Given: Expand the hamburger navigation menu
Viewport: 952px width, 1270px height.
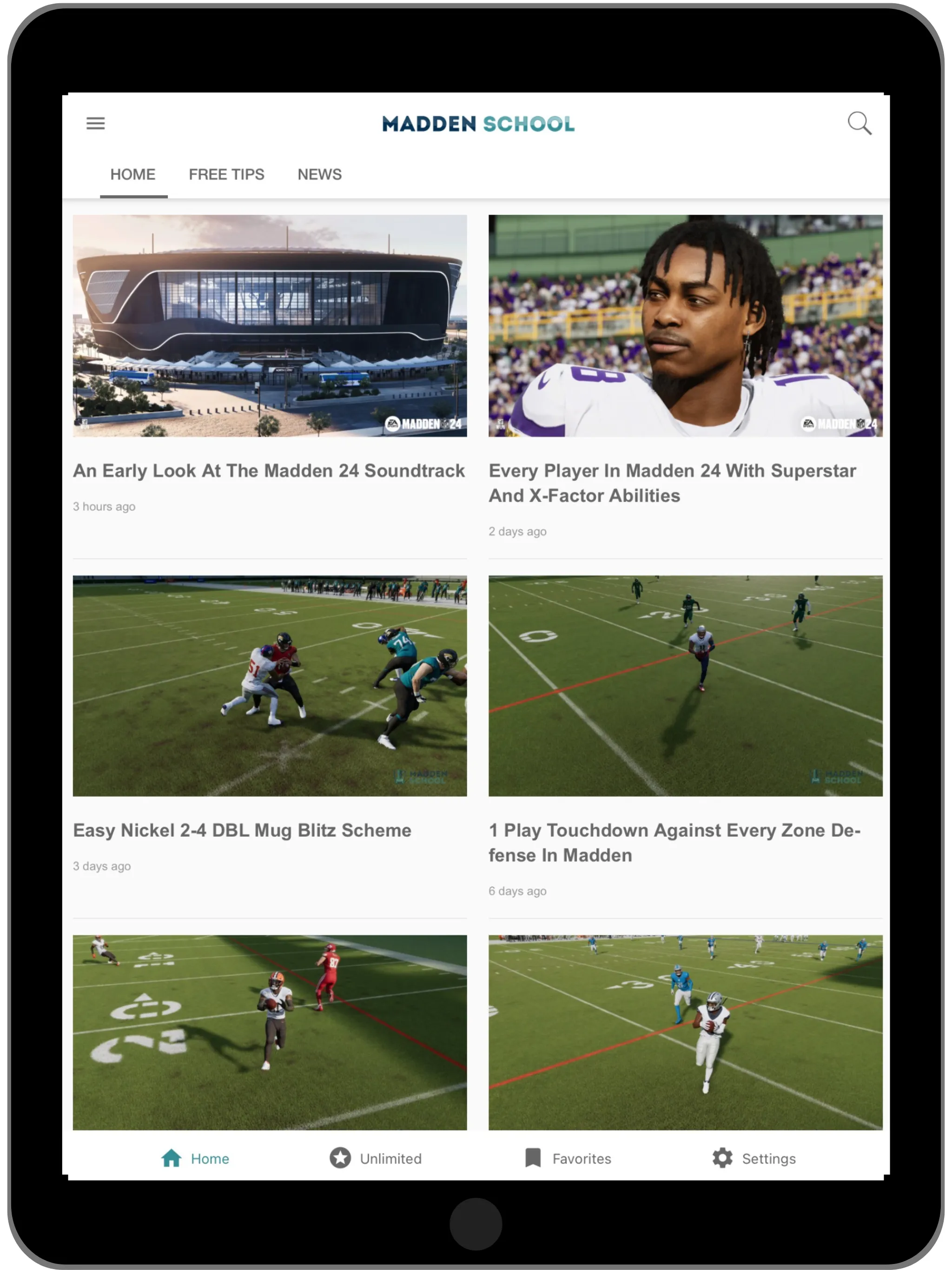Looking at the screenshot, I should [96, 122].
